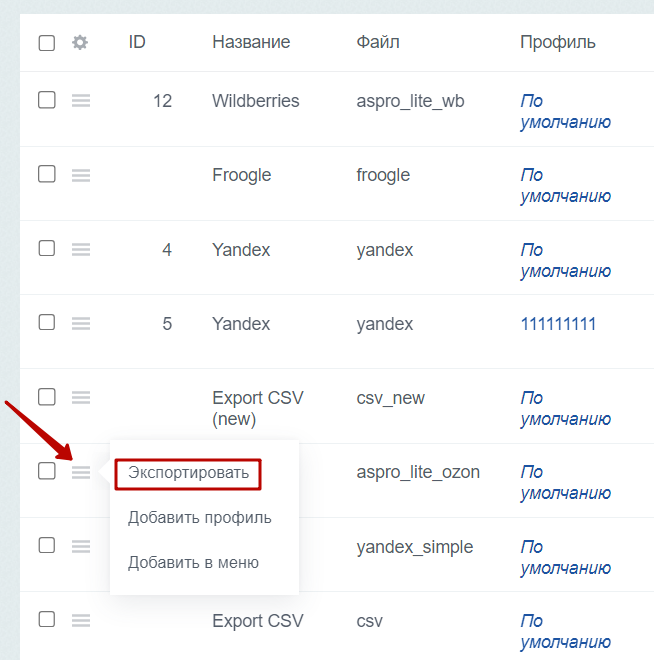Click the aspro_lite_ozon file cell
This screenshot has height=660, width=654.
click(418, 473)
